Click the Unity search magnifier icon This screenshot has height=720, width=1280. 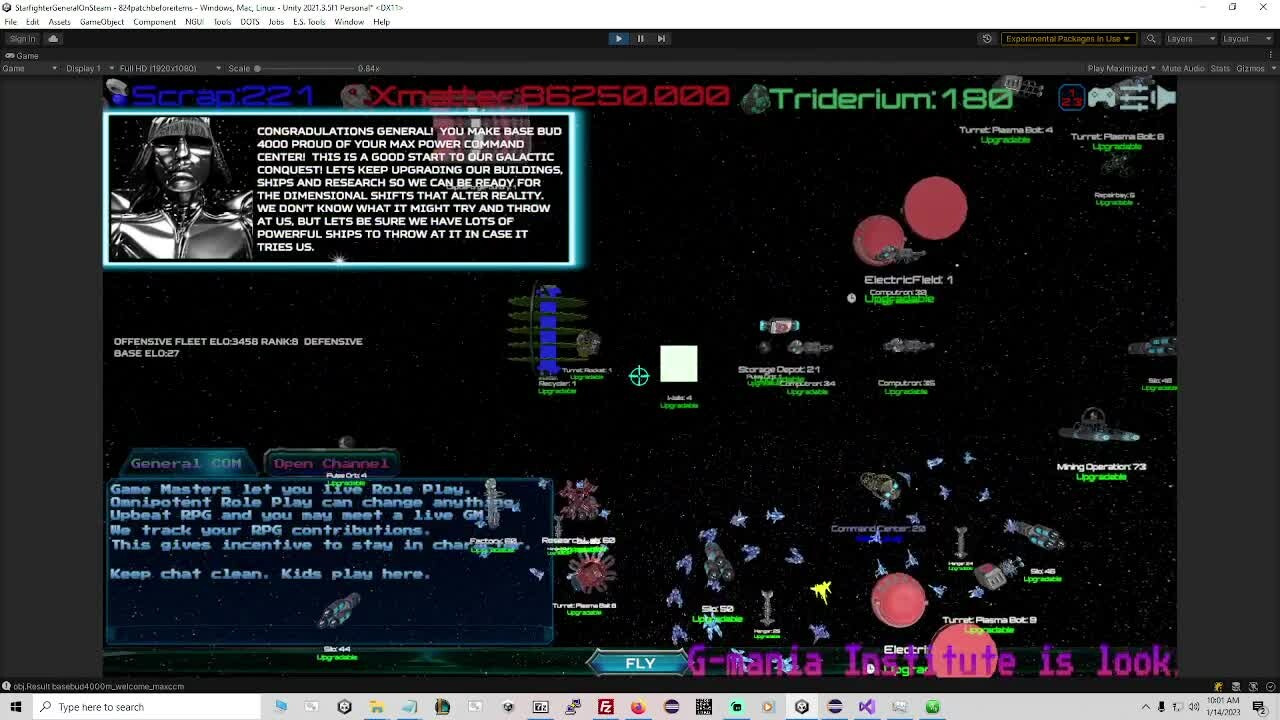pyautogui.click(x=1151, y=39)
